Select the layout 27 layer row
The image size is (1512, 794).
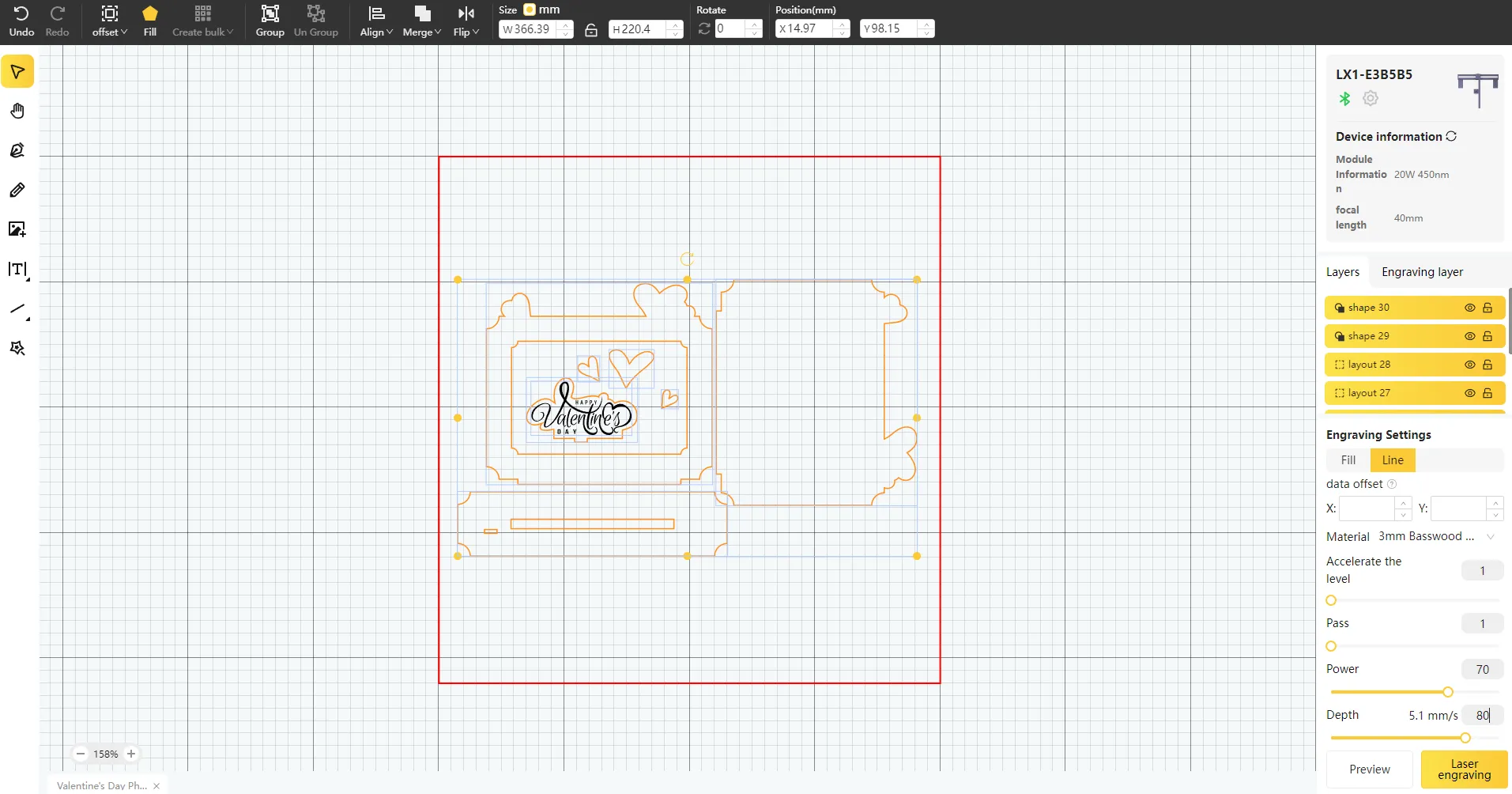1415,393
